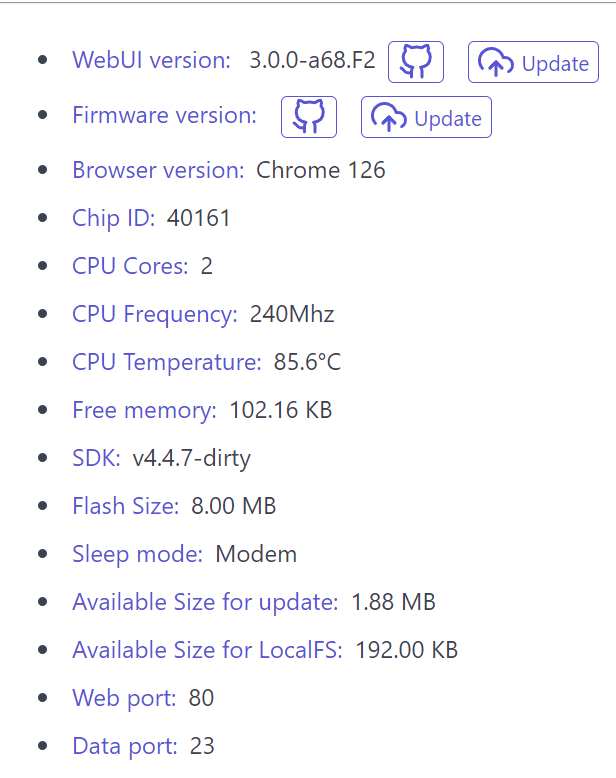Click the Chip ID value 40161
The image size is (616, 778).
198,218
